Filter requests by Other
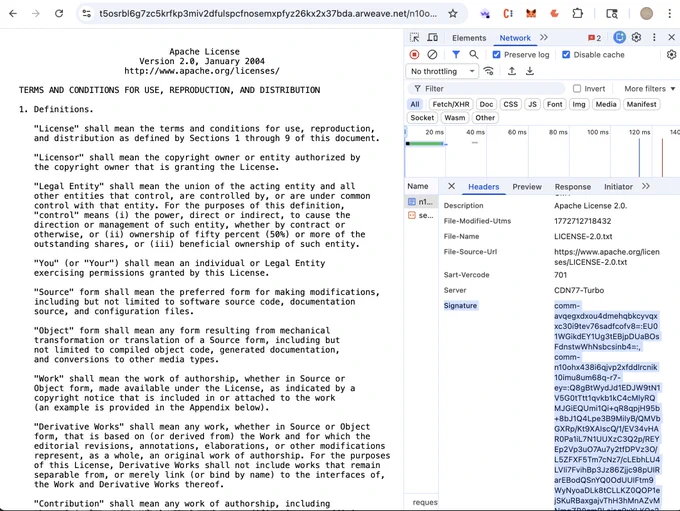 [485, 118]
